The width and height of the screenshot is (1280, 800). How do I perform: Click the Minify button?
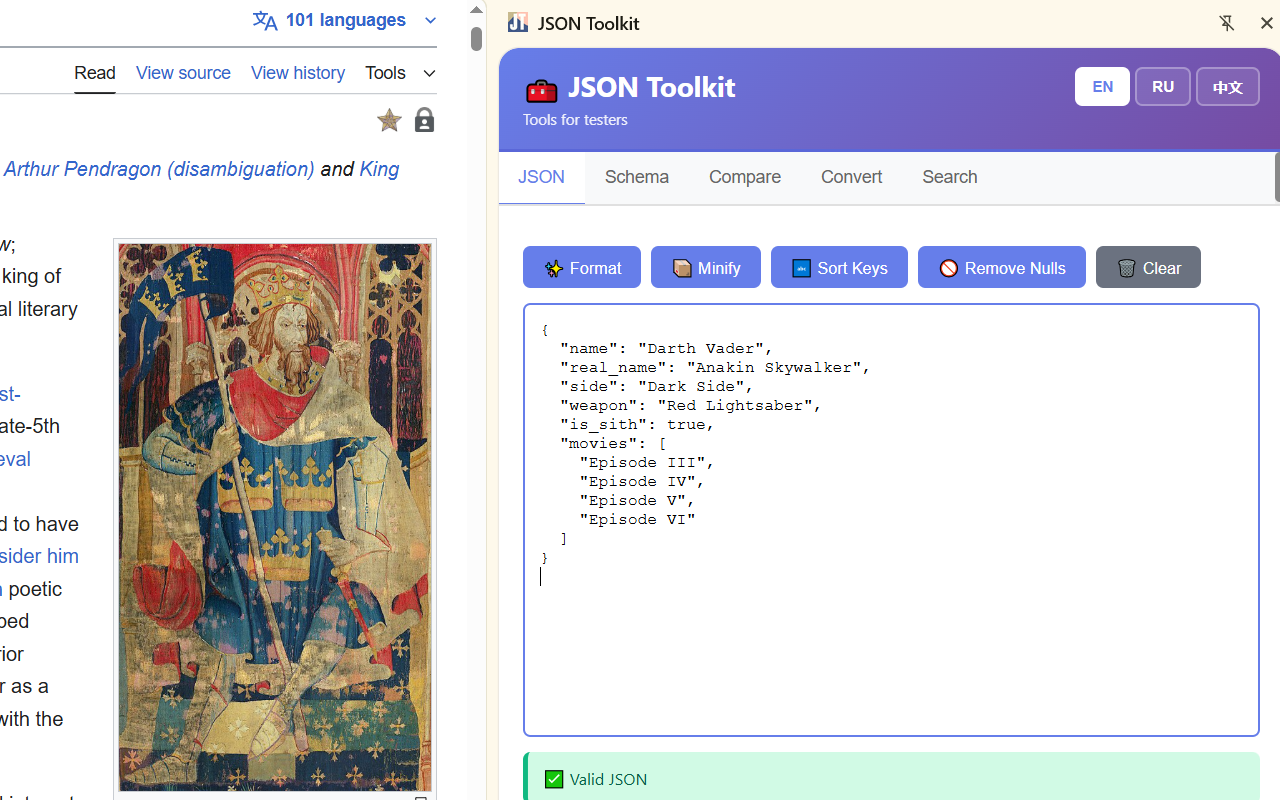(706, 267)
